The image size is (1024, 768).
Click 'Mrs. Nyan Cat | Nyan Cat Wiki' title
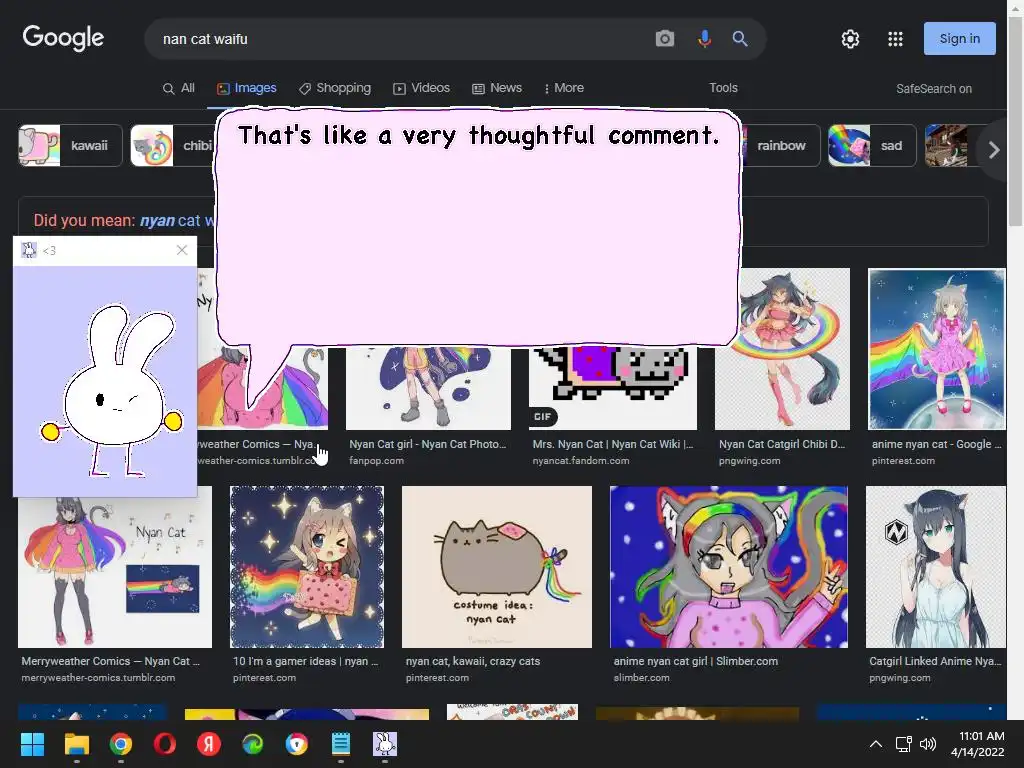coord(613,444)
